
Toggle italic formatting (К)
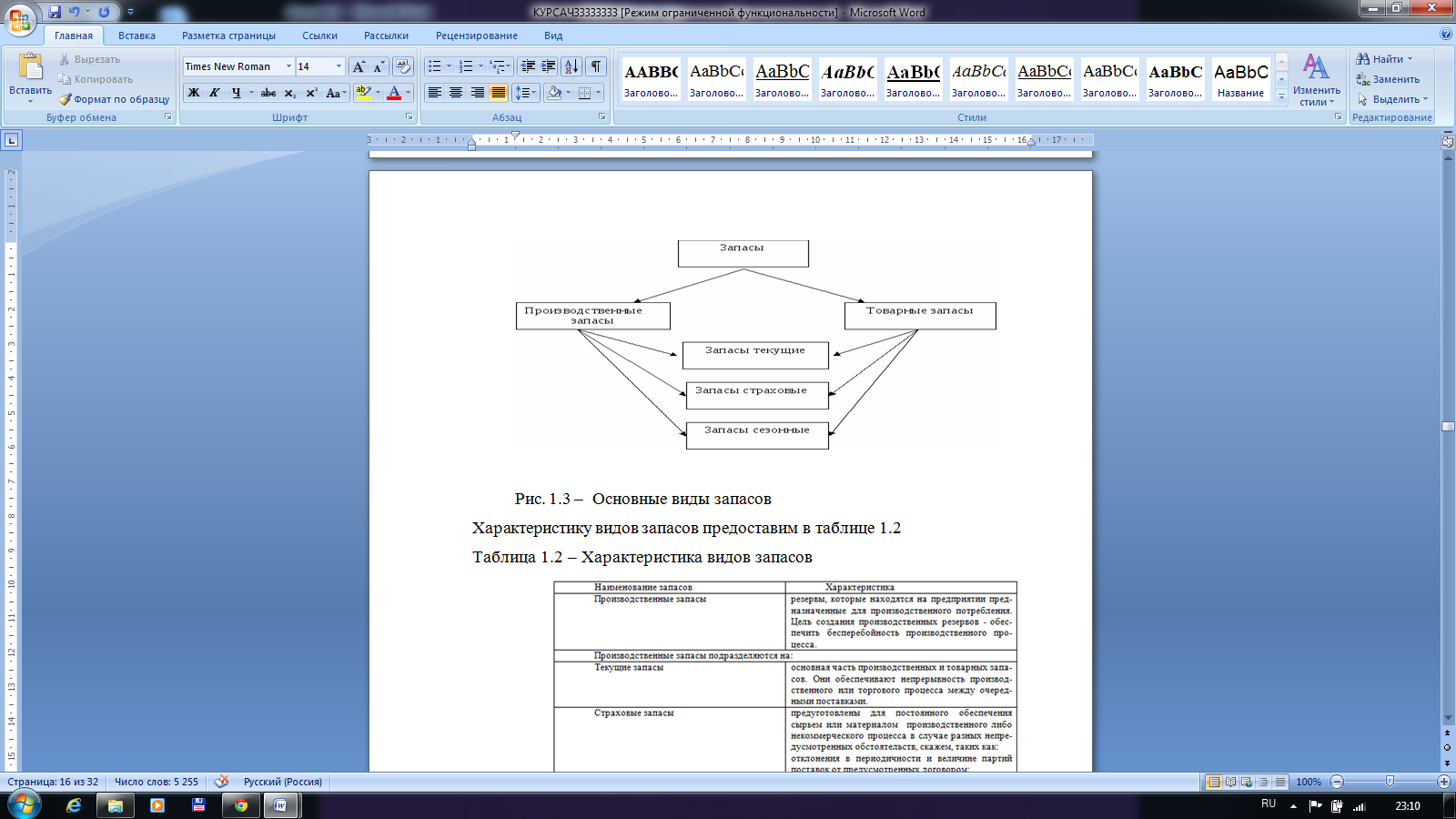tap(215, 93)
